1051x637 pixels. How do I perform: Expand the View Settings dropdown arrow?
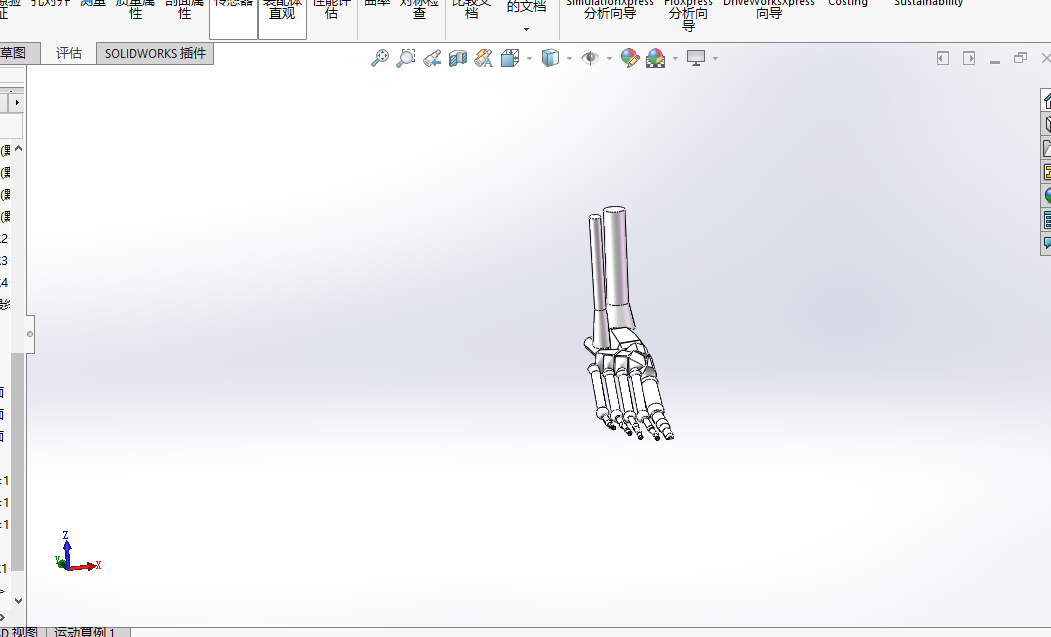[715, 59]
